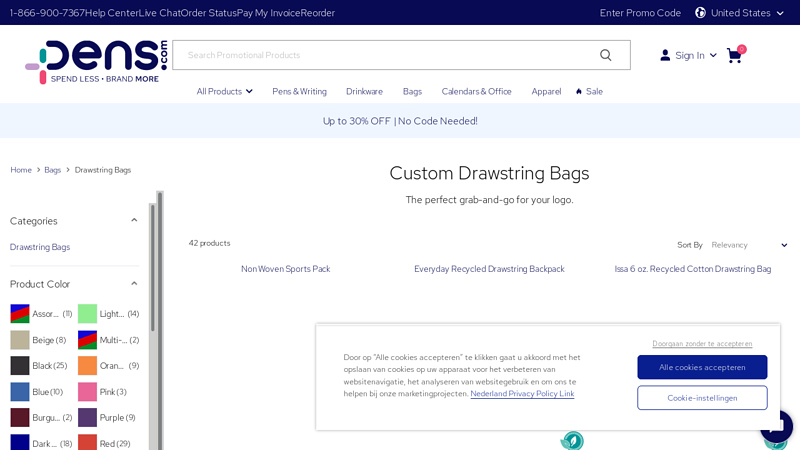The height and width of the screenshot is (450, 800).
Task: Collapse the Categories filter section
Action: coord(134,220)
